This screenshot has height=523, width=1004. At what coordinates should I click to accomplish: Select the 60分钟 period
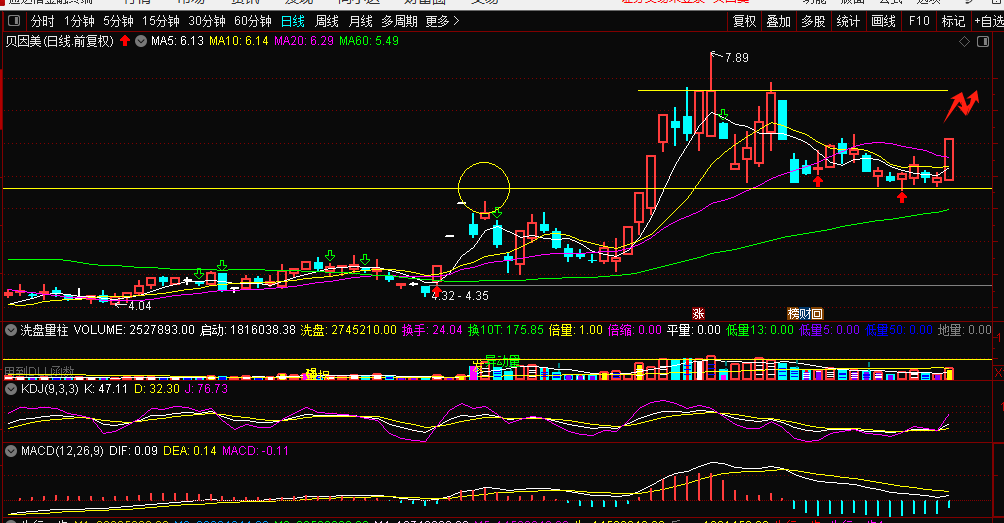253,21
